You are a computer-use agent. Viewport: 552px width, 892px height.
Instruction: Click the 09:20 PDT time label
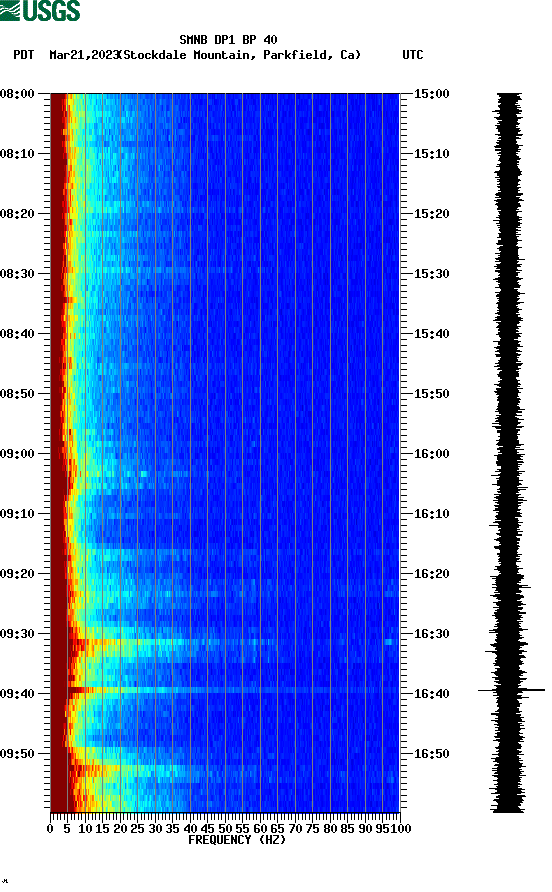(x=18, y=574)
